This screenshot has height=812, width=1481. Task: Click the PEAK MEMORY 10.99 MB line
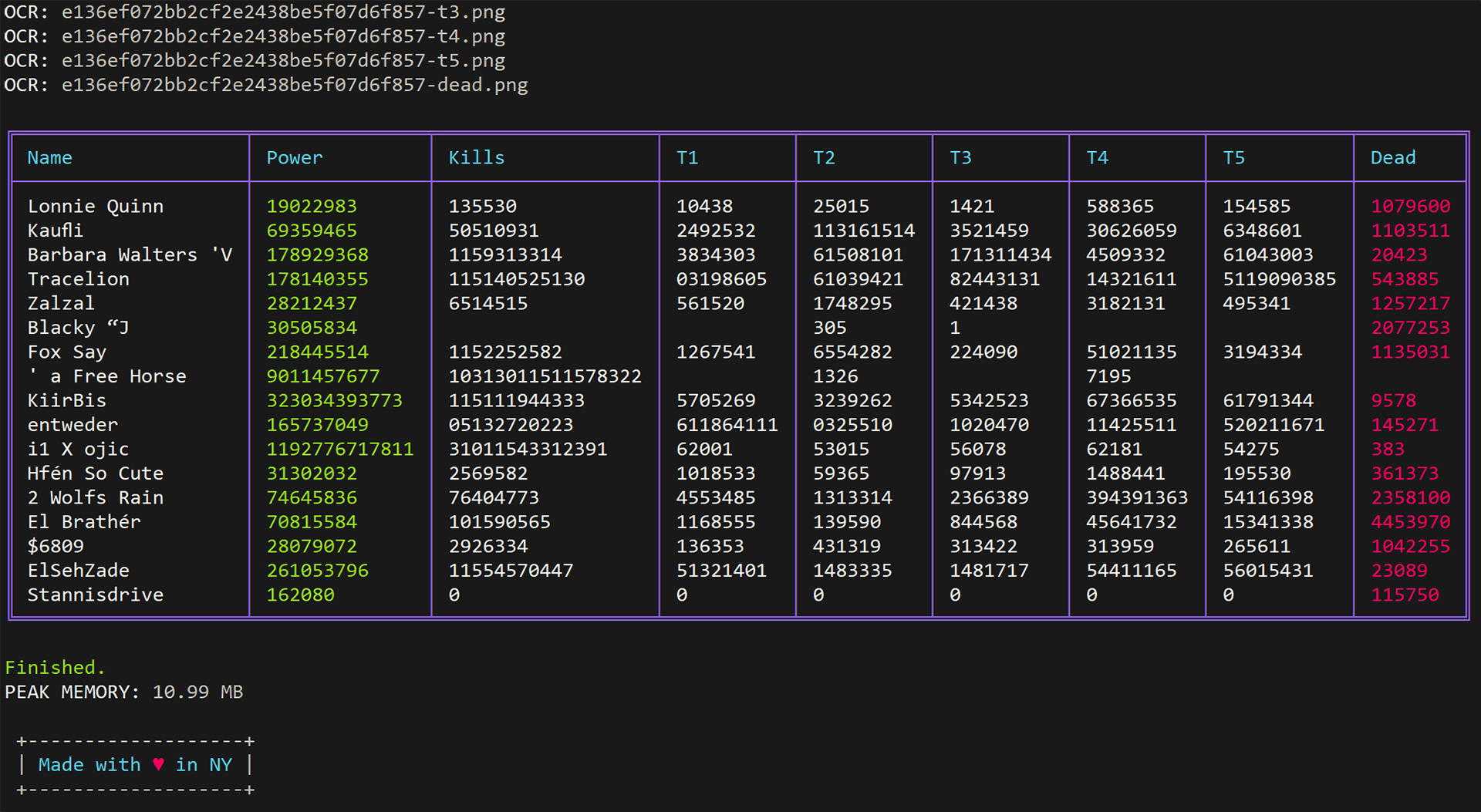(123, 692)
